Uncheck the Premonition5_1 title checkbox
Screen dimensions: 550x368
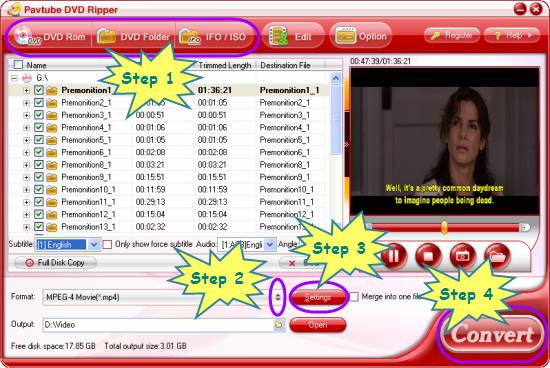39,140
